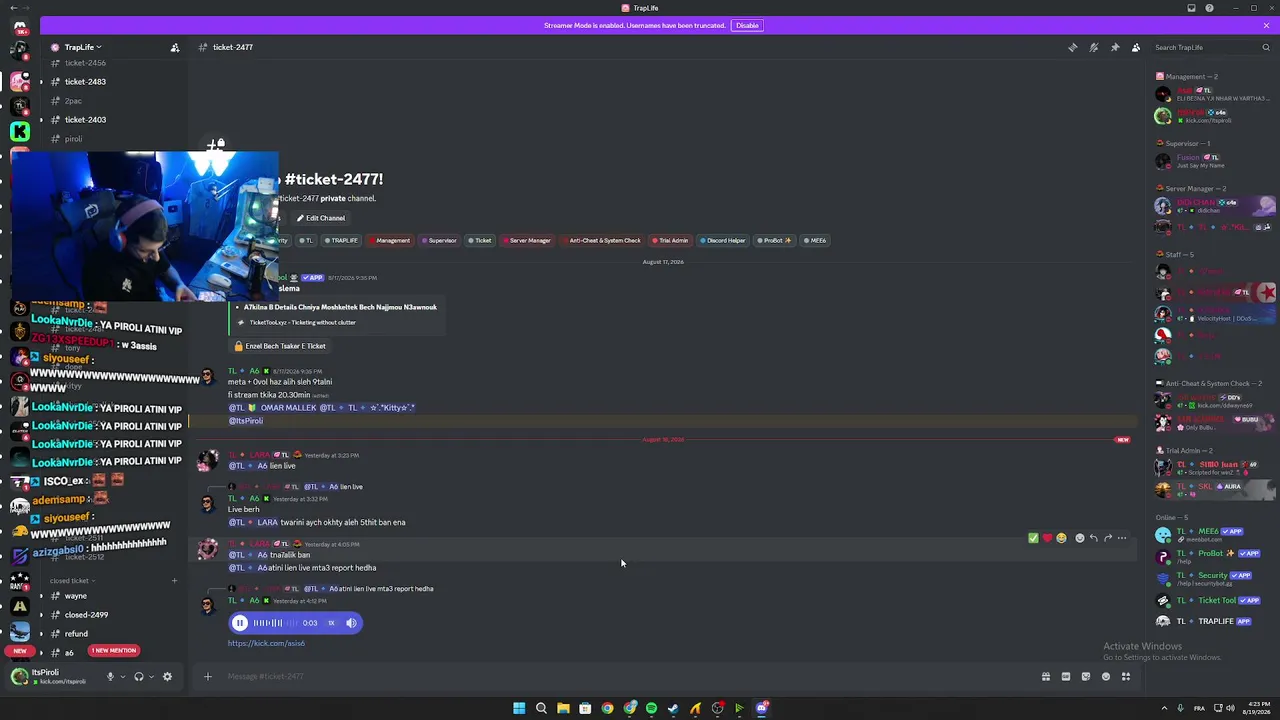Open more options on the hovered message
This screenshot has width=1280, height=720.
[1122, 538]
